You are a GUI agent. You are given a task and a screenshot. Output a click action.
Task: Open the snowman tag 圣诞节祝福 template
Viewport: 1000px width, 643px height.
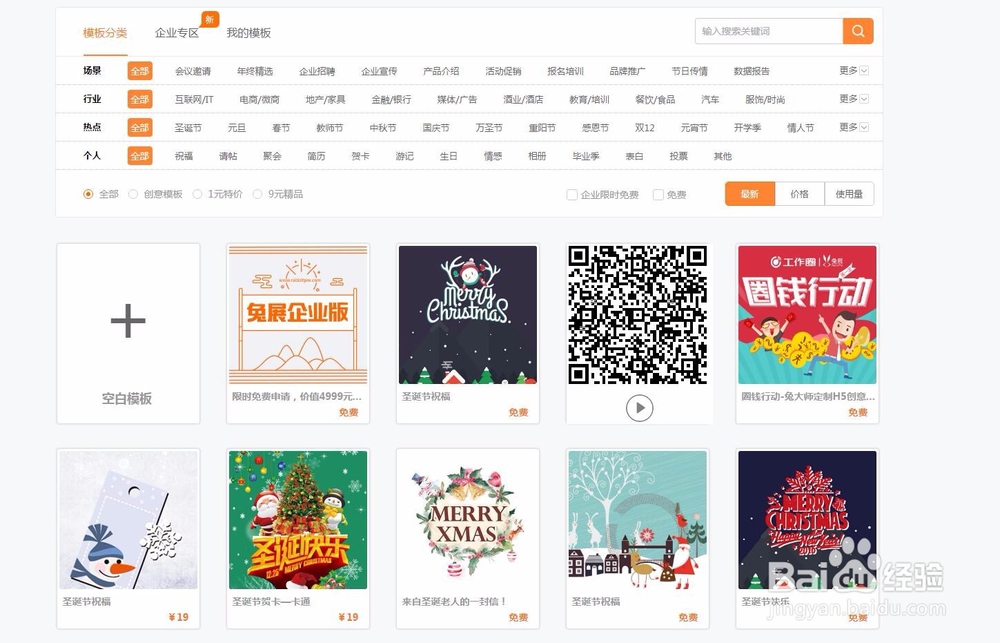(x=128, y=520)
